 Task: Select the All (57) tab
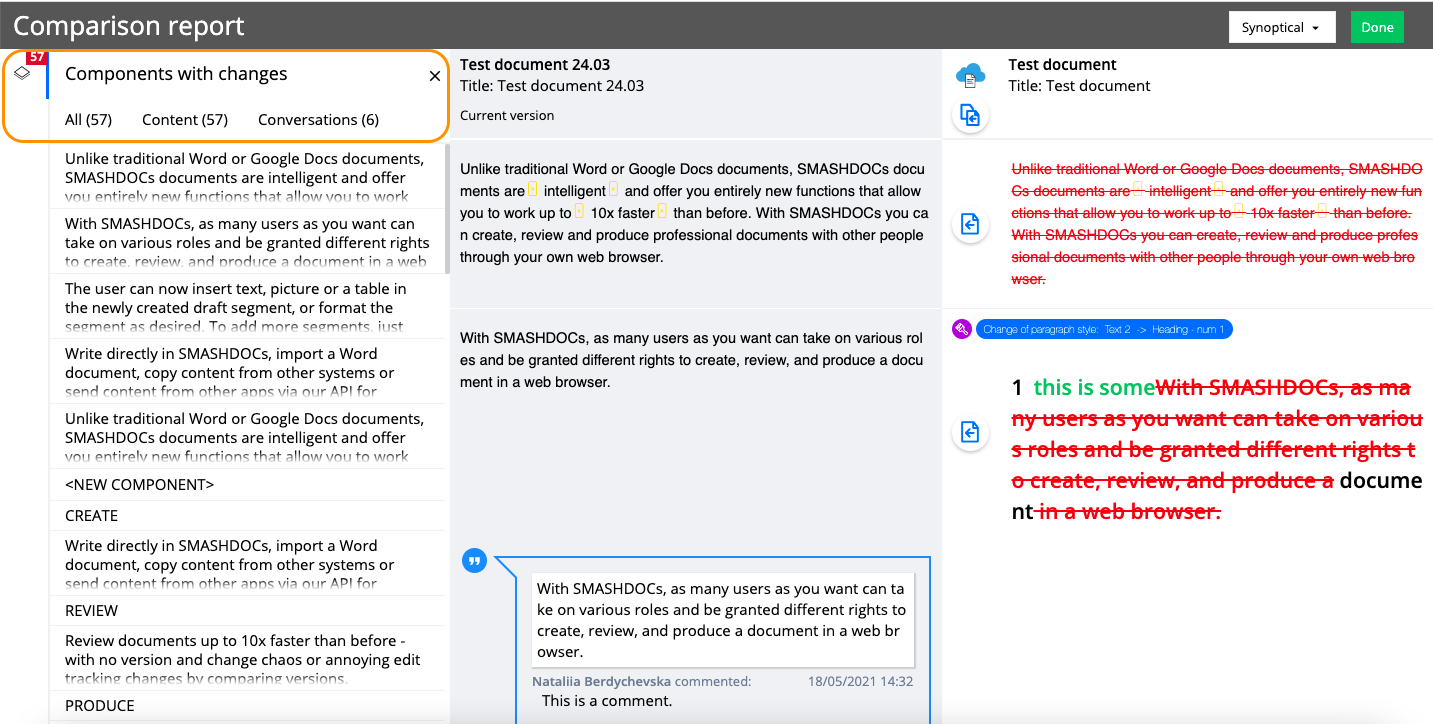click(88, 120)
